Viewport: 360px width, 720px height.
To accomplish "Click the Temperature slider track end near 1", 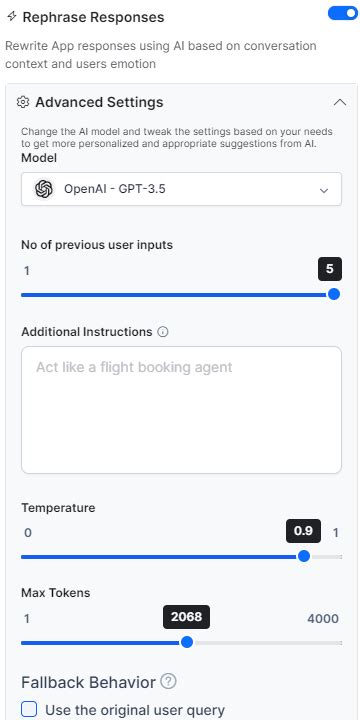I will [339, 557].
